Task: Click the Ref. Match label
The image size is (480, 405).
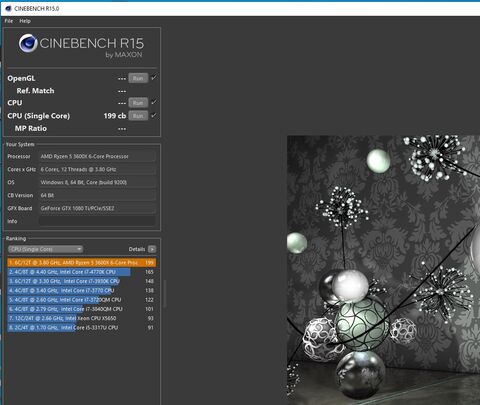Action: pyautogui.click(x=35, y=91)
